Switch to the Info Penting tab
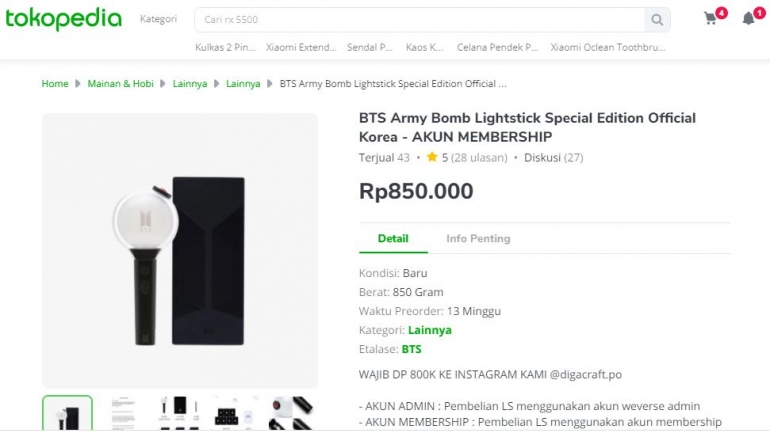This screenshot has height=433, width=770. pos(478,238)
